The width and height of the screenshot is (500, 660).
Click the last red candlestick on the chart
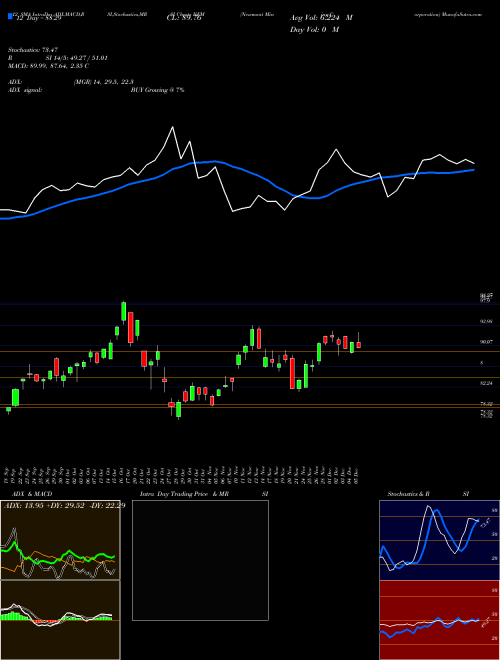359,345
